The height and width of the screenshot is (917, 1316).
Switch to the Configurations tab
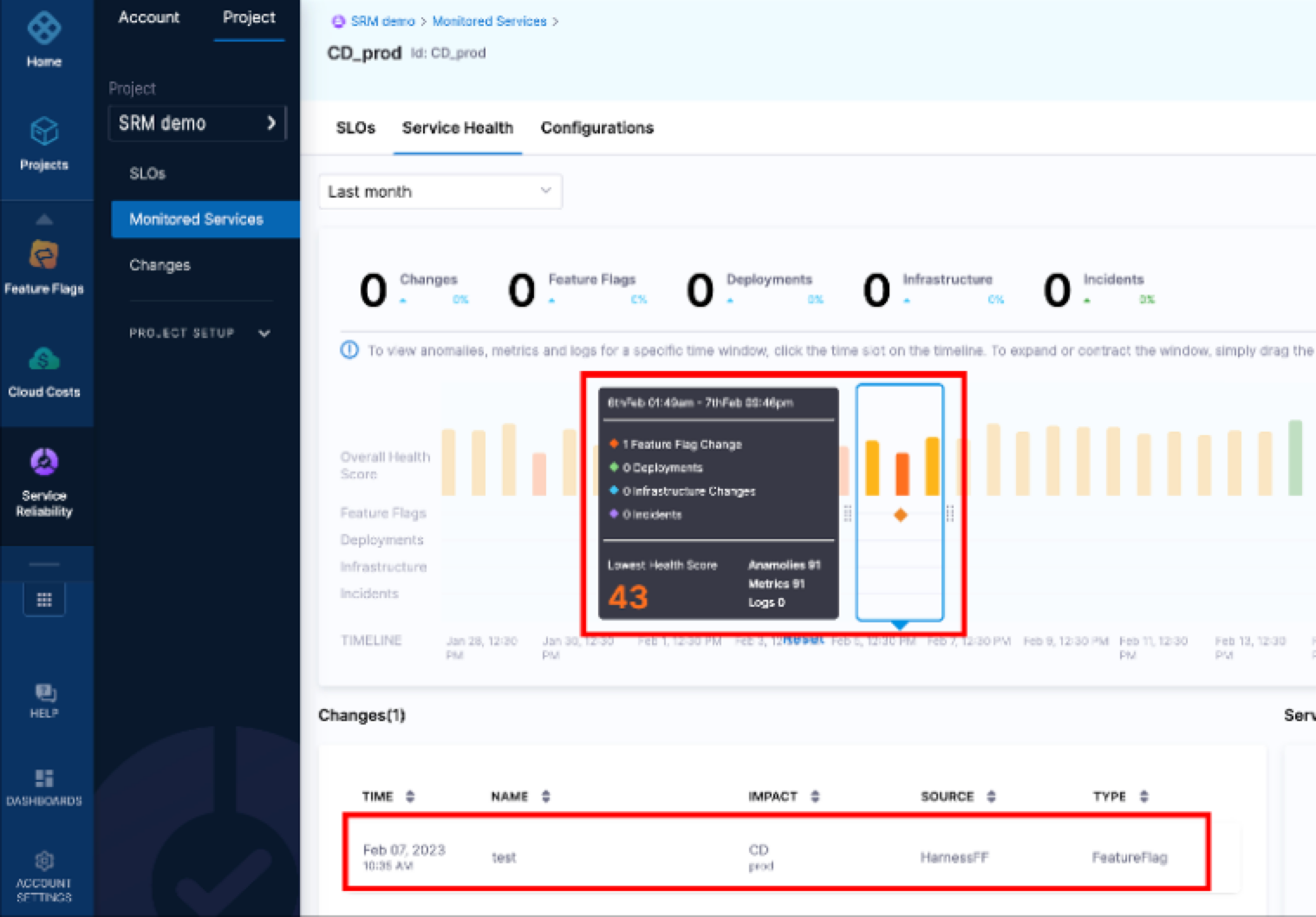tap(596, 128)
